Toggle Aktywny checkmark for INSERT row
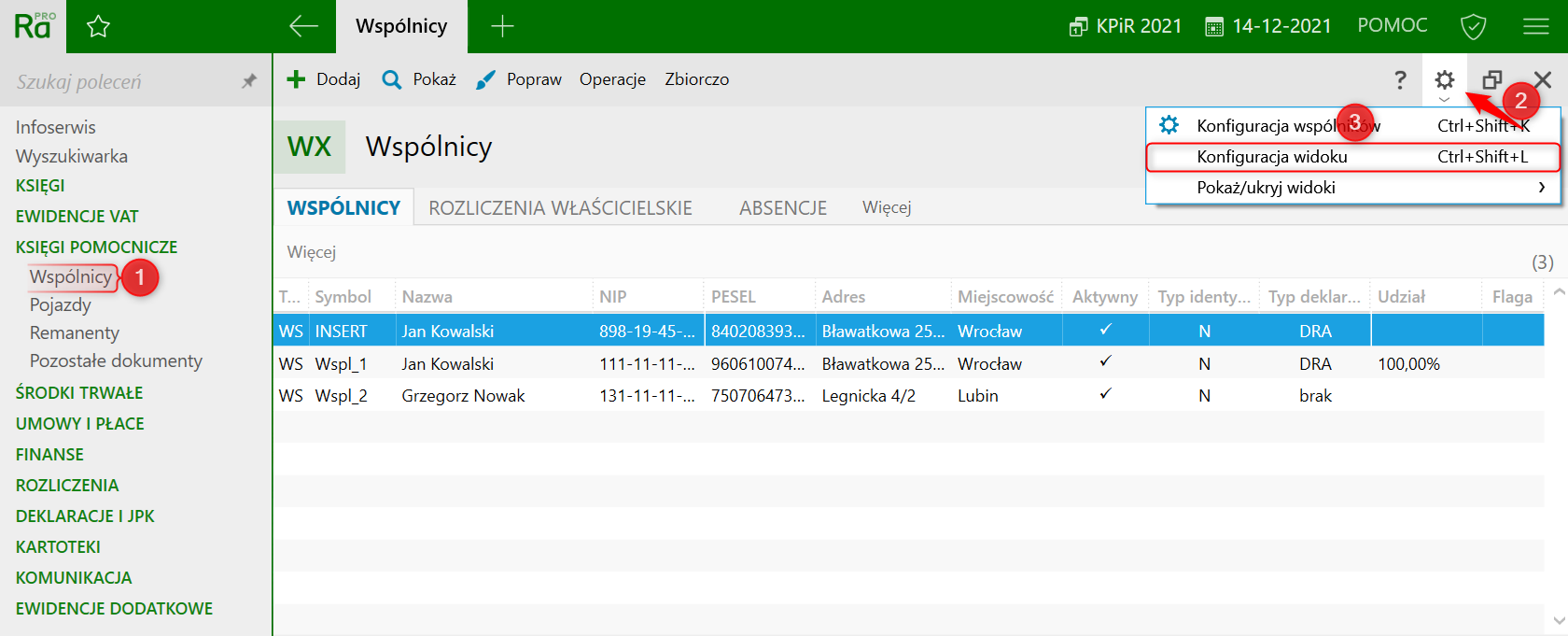 (x=1105, y=331)
